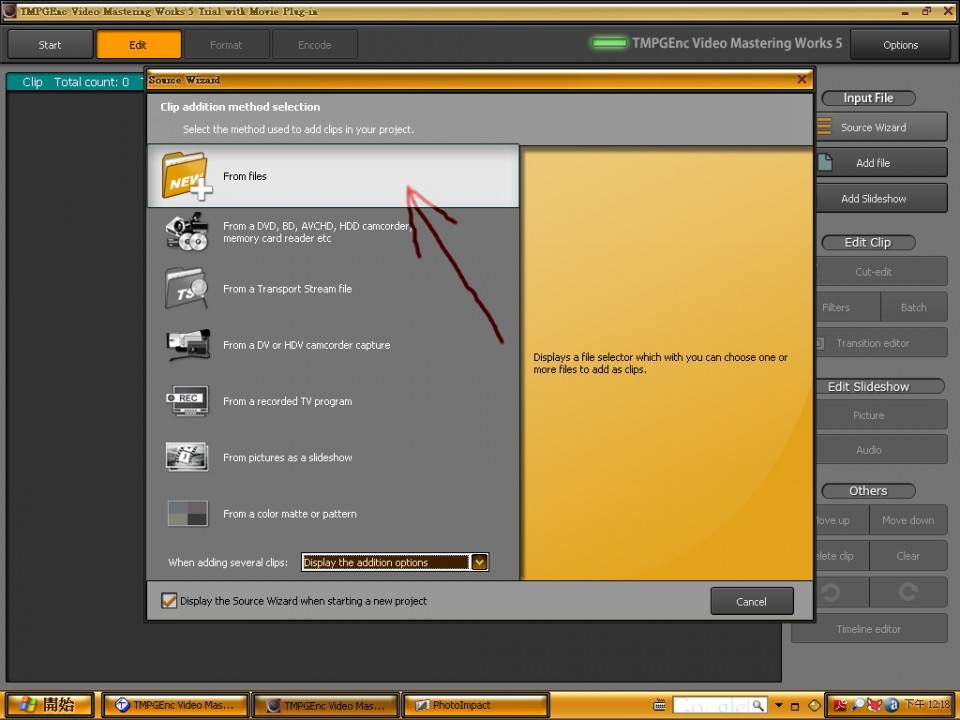Toggle Display the Source Wizard on new project checkbox
The height and width of the screenshot is (720, 960).
coord(169,601)
